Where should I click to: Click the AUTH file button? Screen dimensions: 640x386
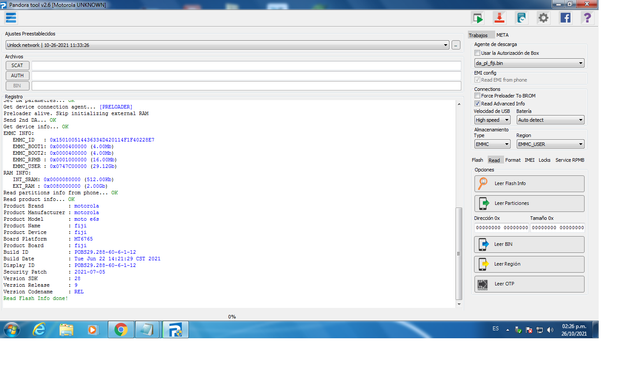click(x=17, y=75)
